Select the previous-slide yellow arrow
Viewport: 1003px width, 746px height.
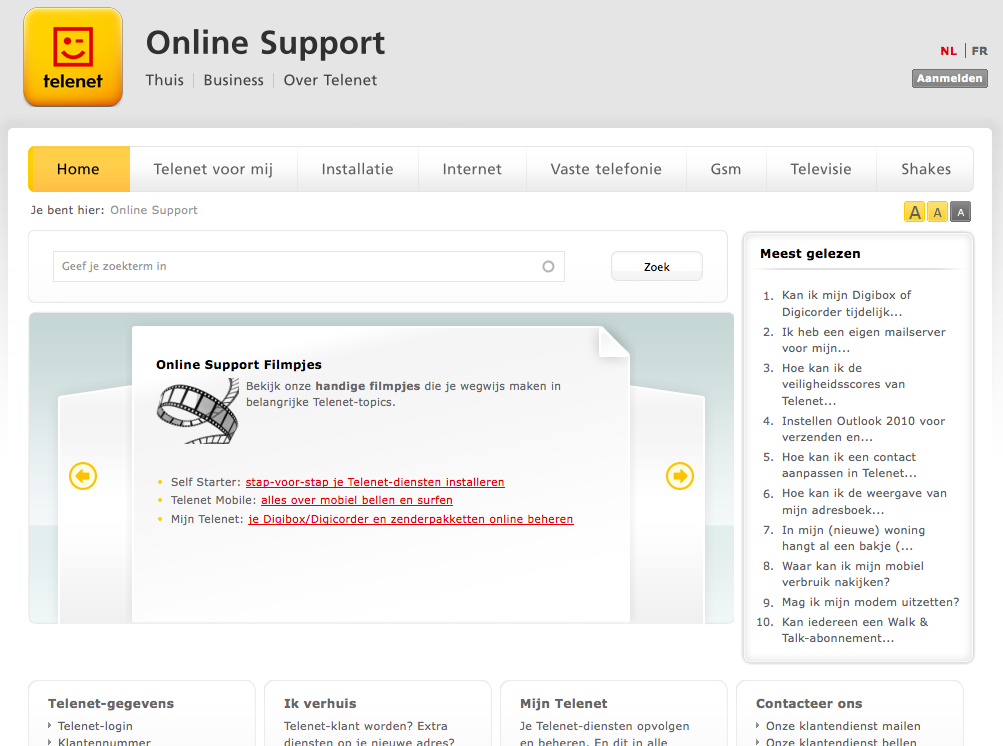point(83,476)
